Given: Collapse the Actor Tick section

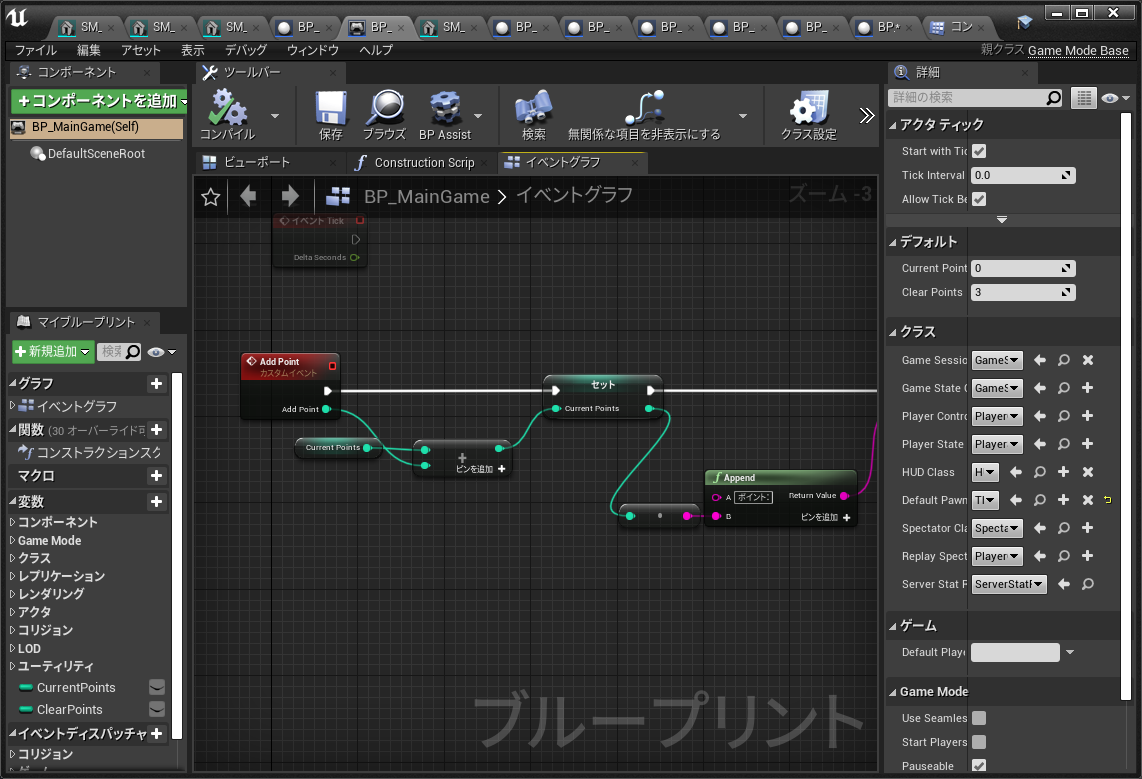Looking at the screenshot, I should (893, 125).
